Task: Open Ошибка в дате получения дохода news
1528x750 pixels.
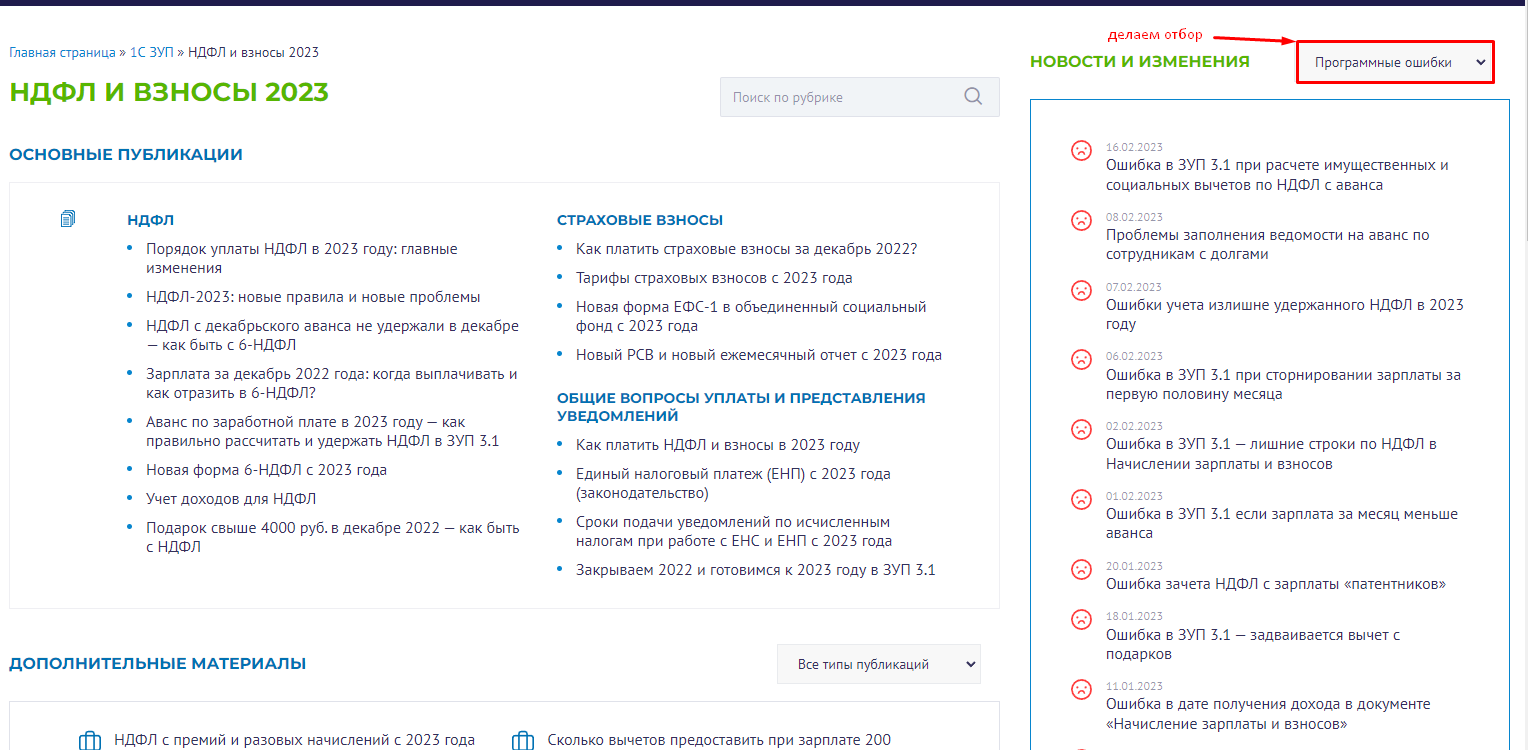Action: [1268, 714]
